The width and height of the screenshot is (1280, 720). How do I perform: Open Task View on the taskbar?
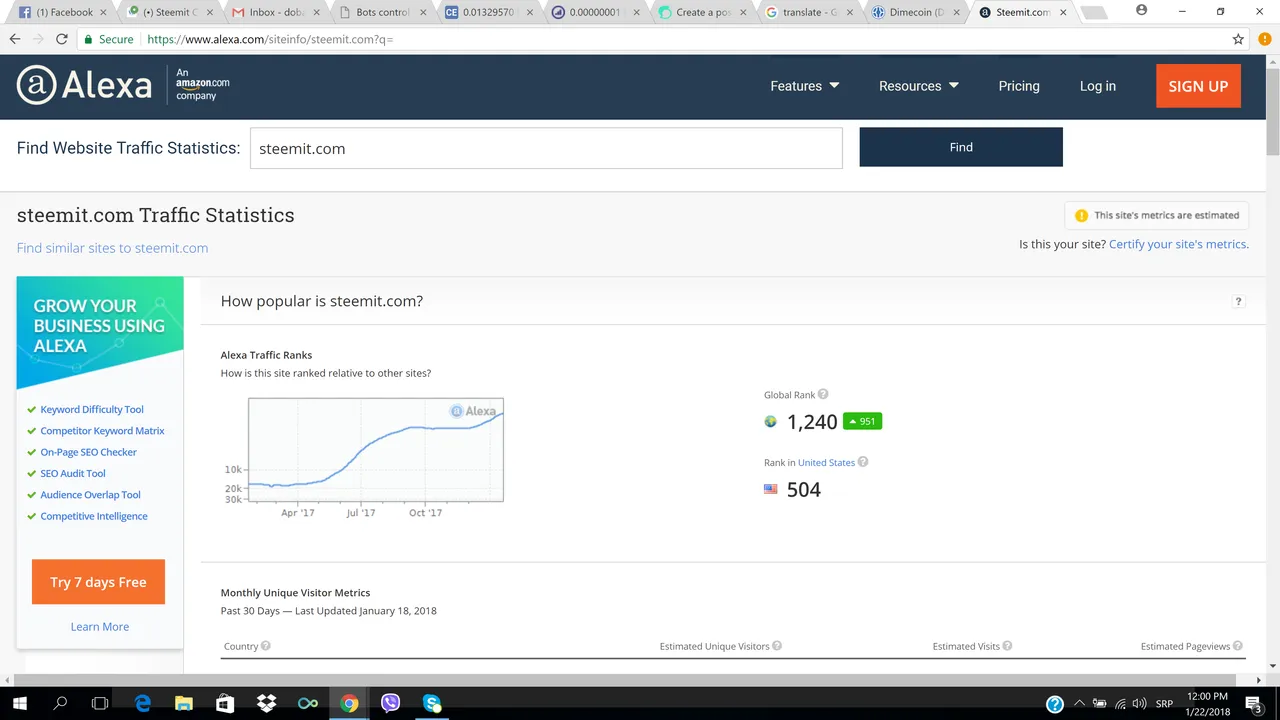coord(100,703)
